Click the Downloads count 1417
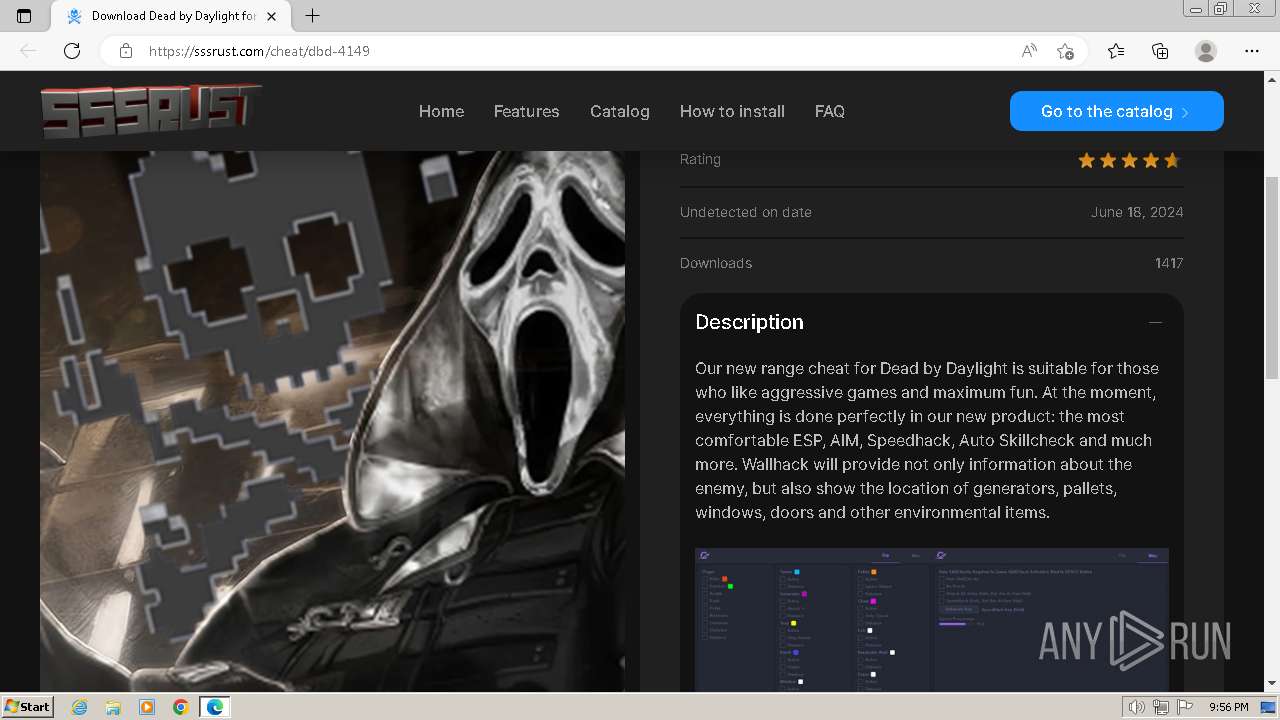 pyautogui.click(x=1169, y=263)
